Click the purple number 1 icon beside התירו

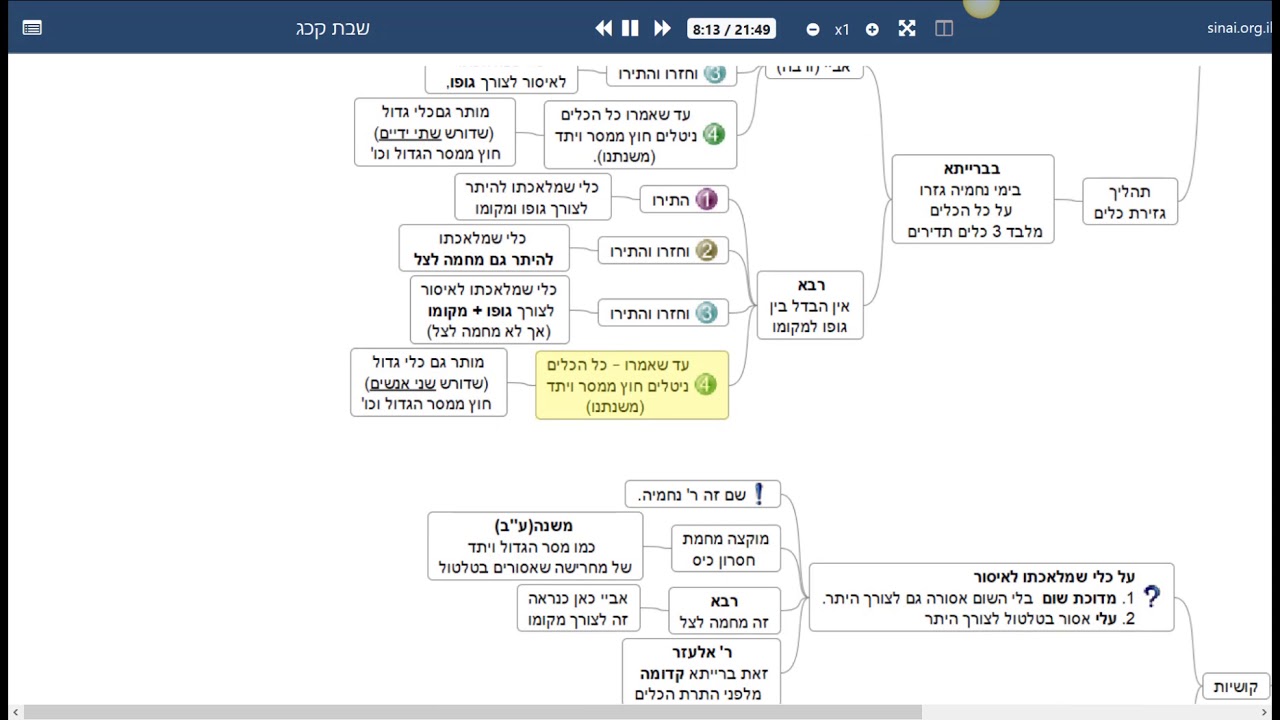pyautogui.click(x=706, y=200)
